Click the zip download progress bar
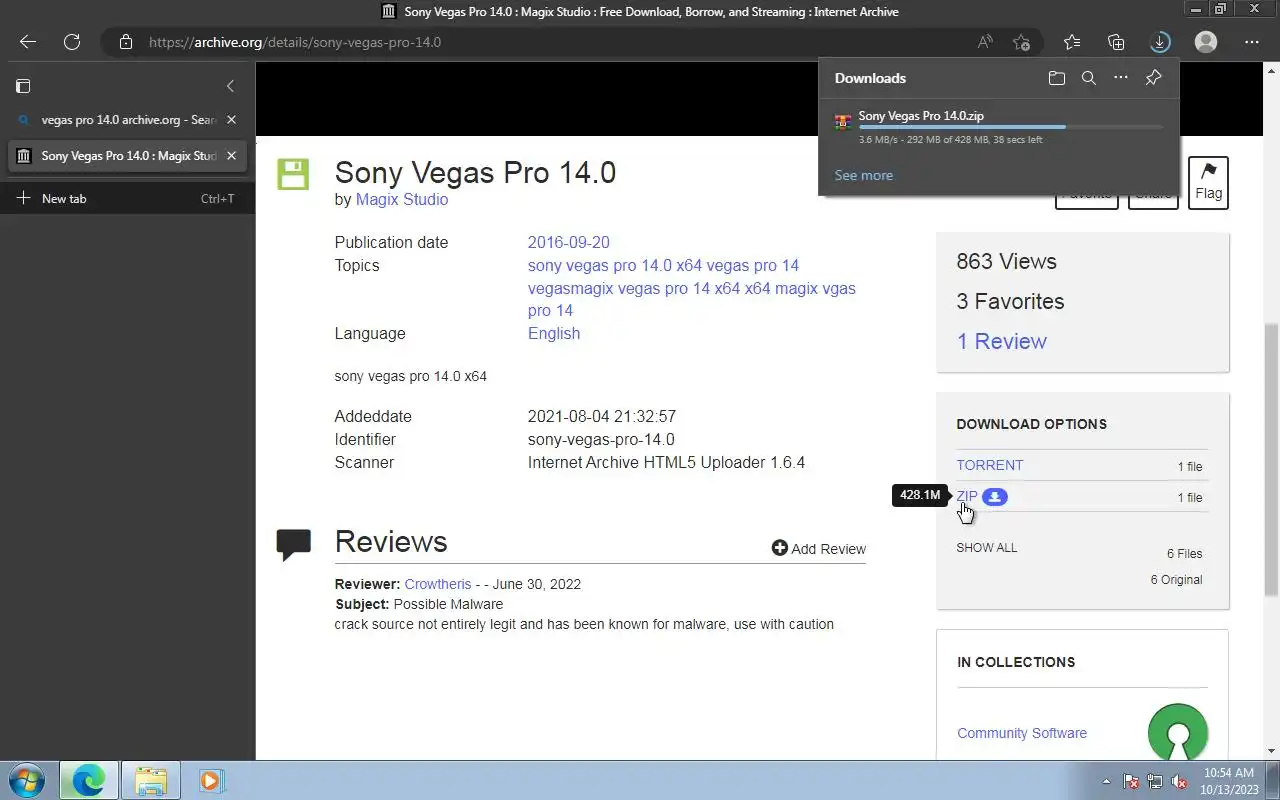 [1010, 127]
